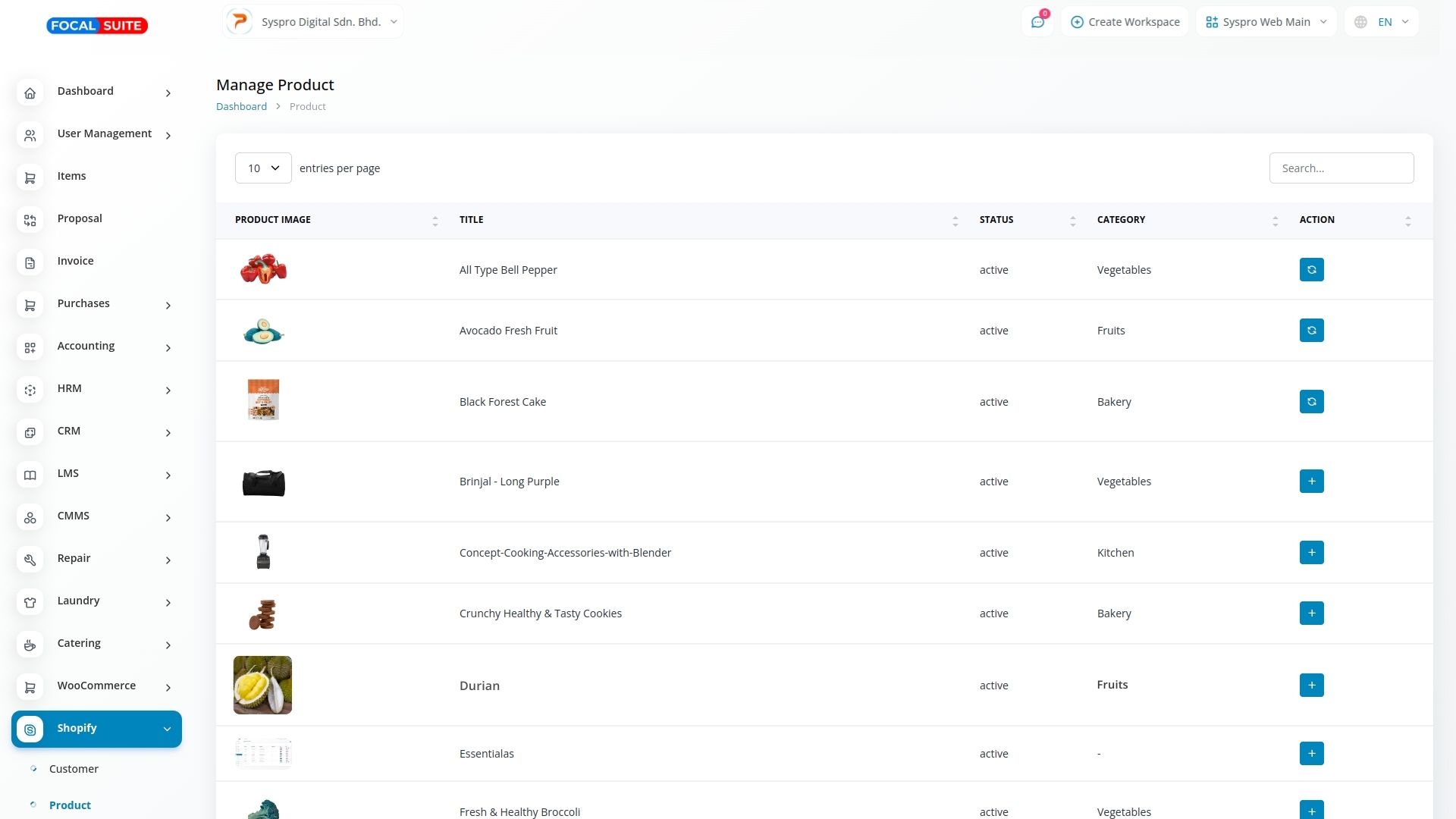1456x819 pixels.
Task: Open the Customer submenu under Shopify
Action: [74, 769]
